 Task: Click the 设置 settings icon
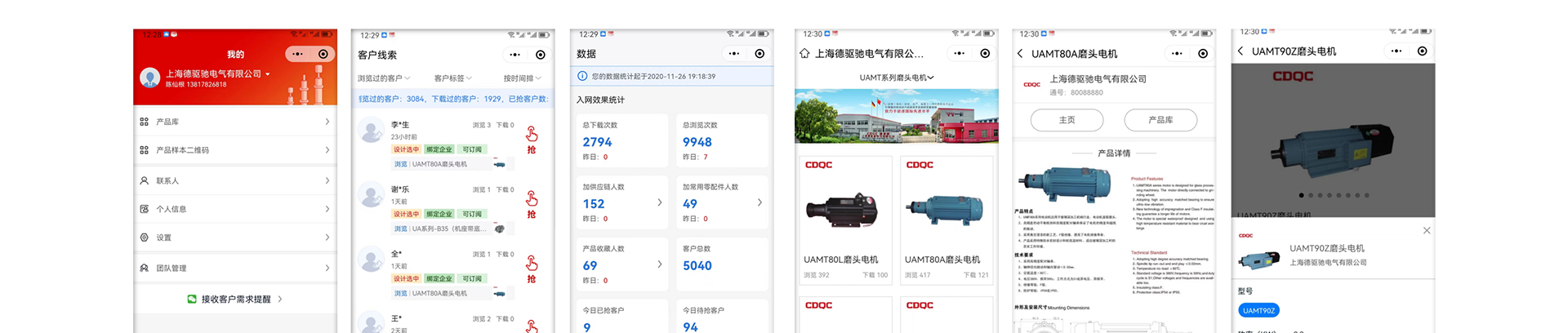(145, 238)
